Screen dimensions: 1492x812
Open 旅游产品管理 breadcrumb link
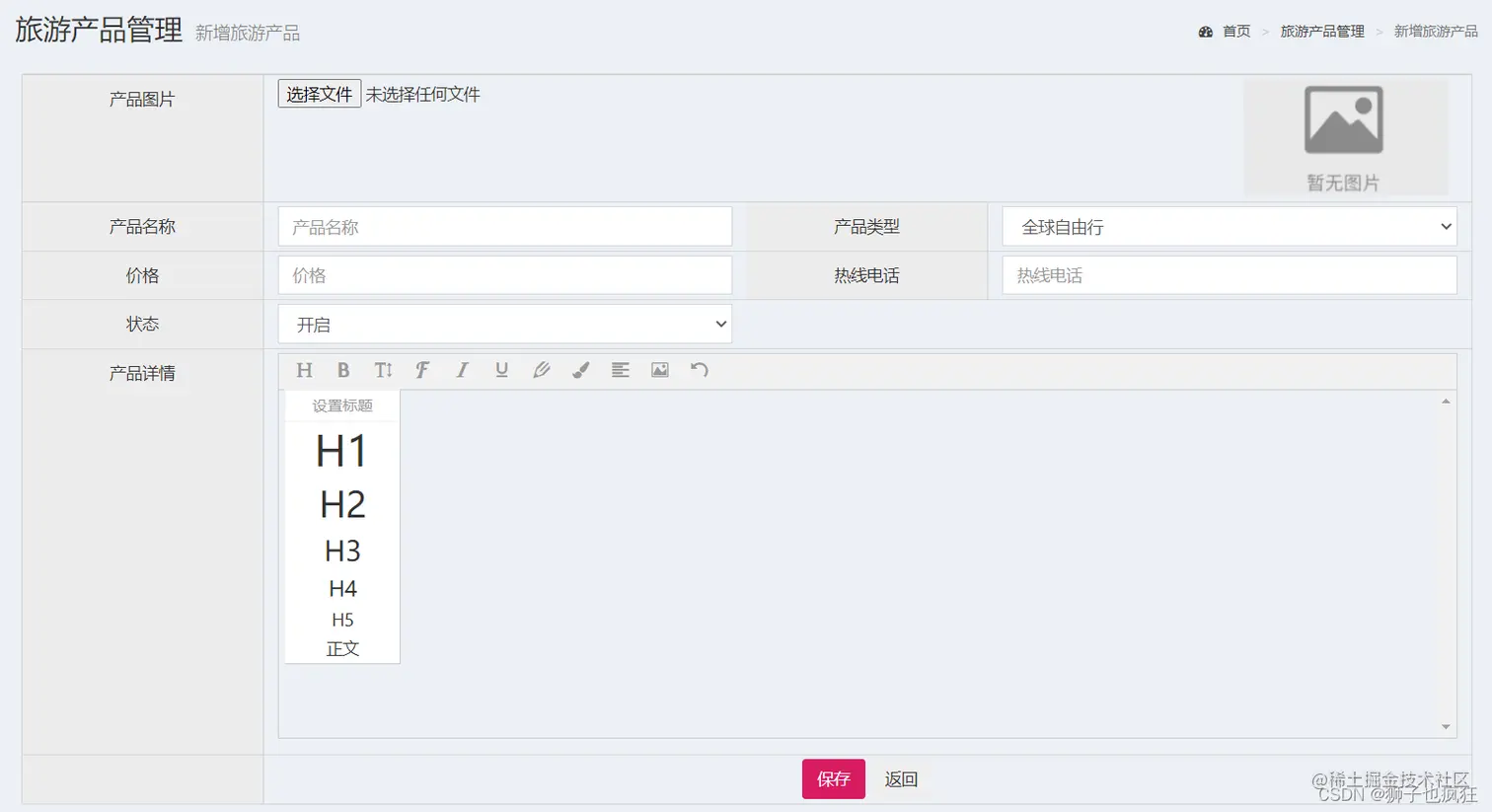point(1322,32)
